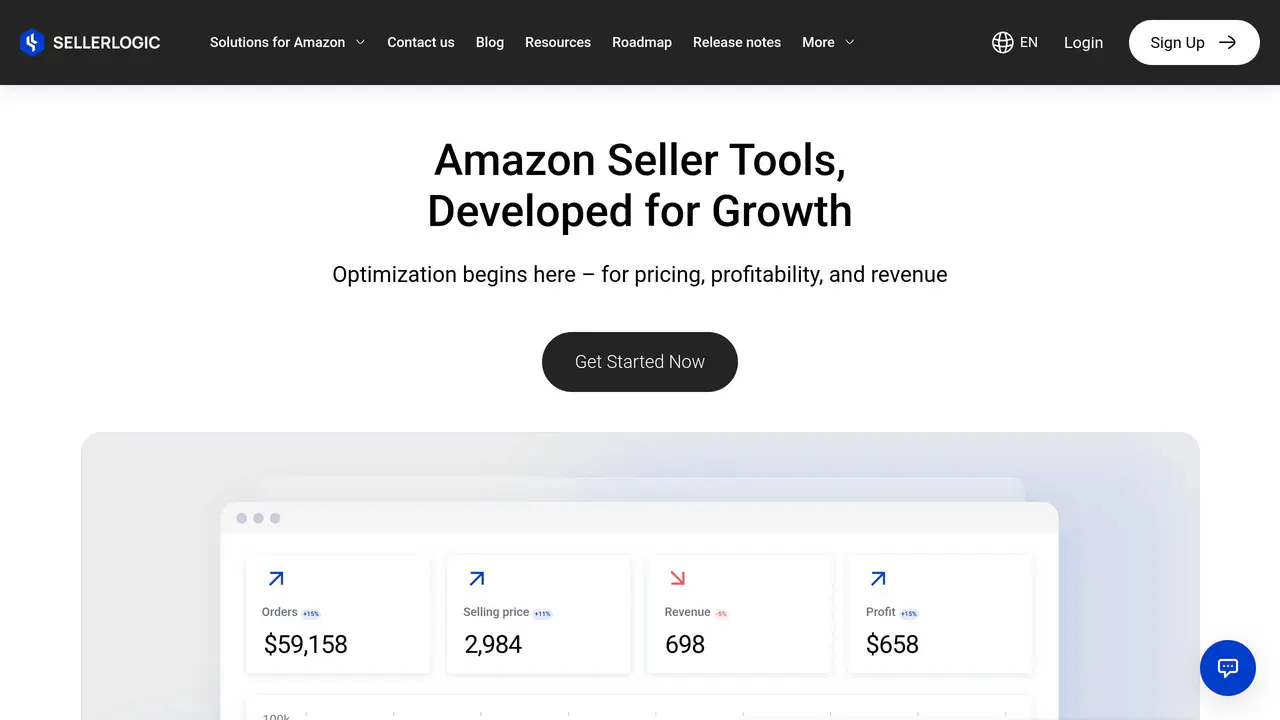Open the Contact us page
This screenshot has height=720, width=1280.
point(421,42)
